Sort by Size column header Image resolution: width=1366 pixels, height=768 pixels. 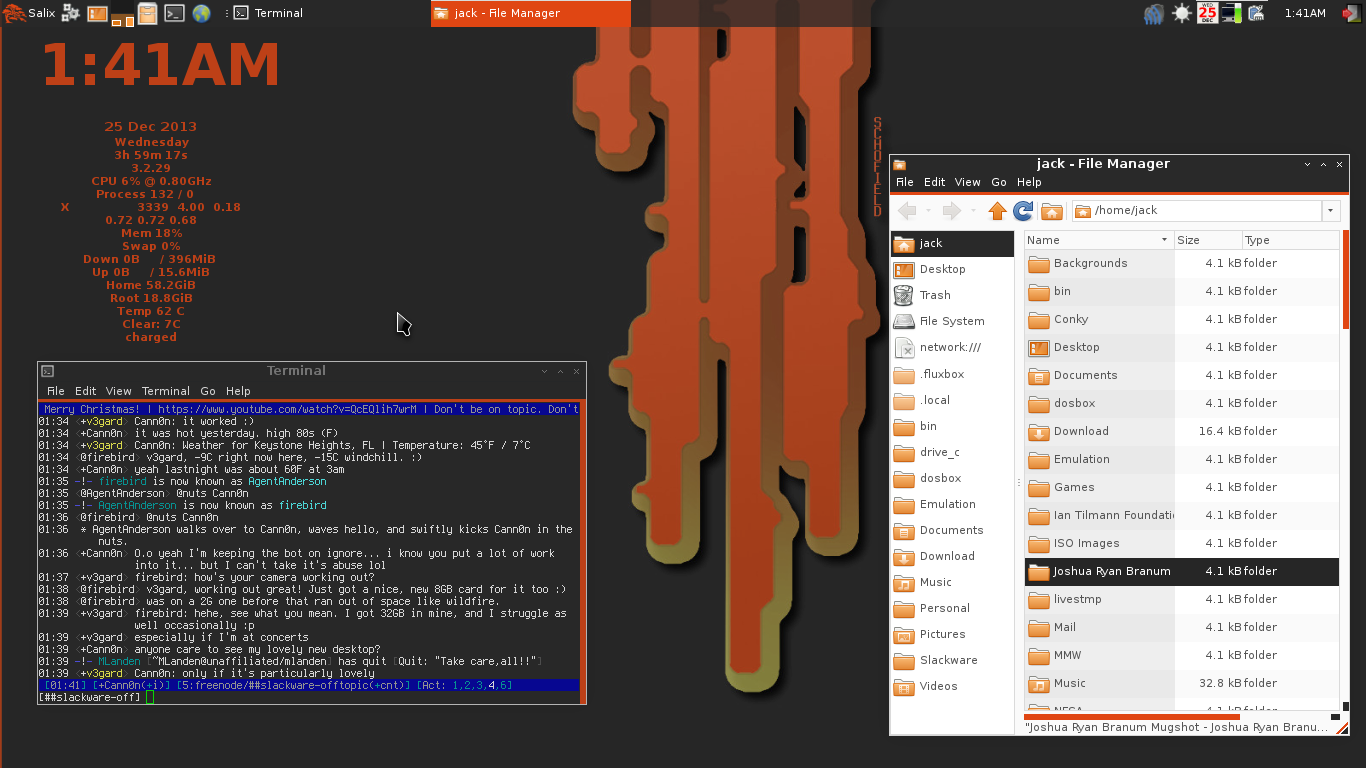(x=1207, y=240)
